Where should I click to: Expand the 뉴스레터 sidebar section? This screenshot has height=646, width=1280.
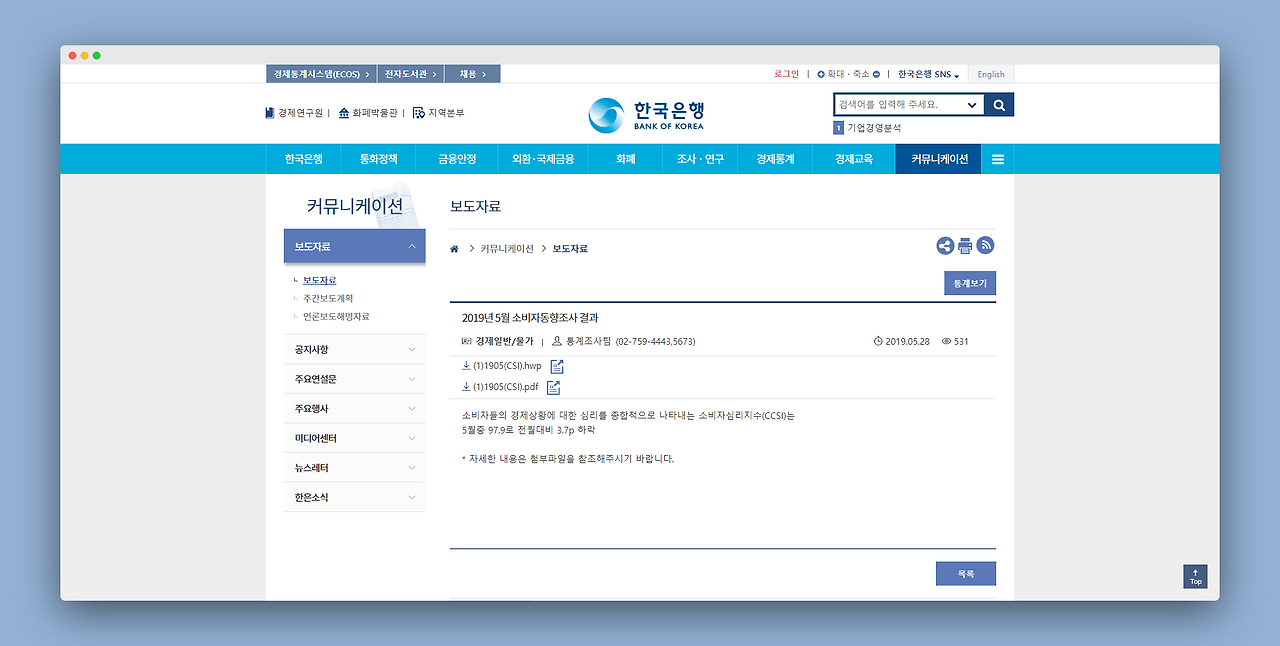[355, 468]
